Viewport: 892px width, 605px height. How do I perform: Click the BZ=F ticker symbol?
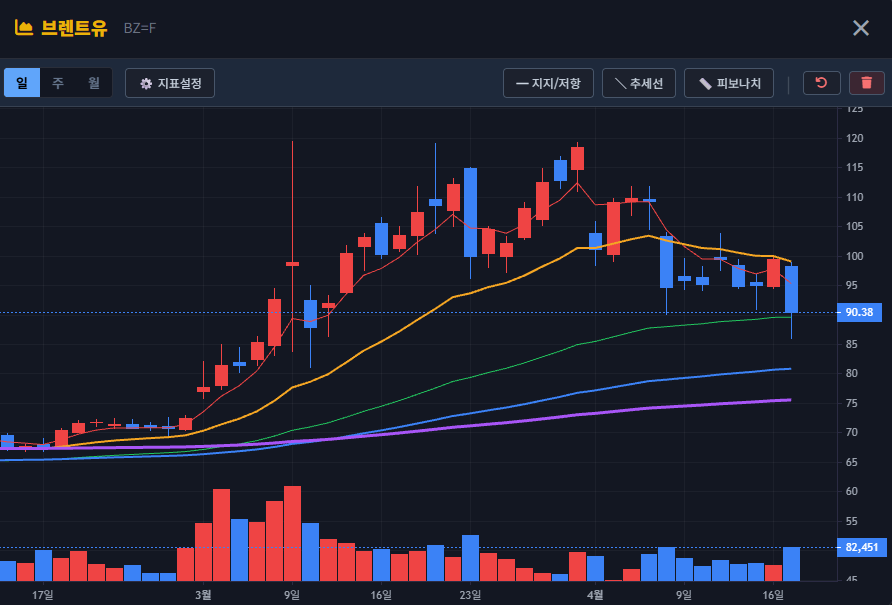tap(140, 28)
